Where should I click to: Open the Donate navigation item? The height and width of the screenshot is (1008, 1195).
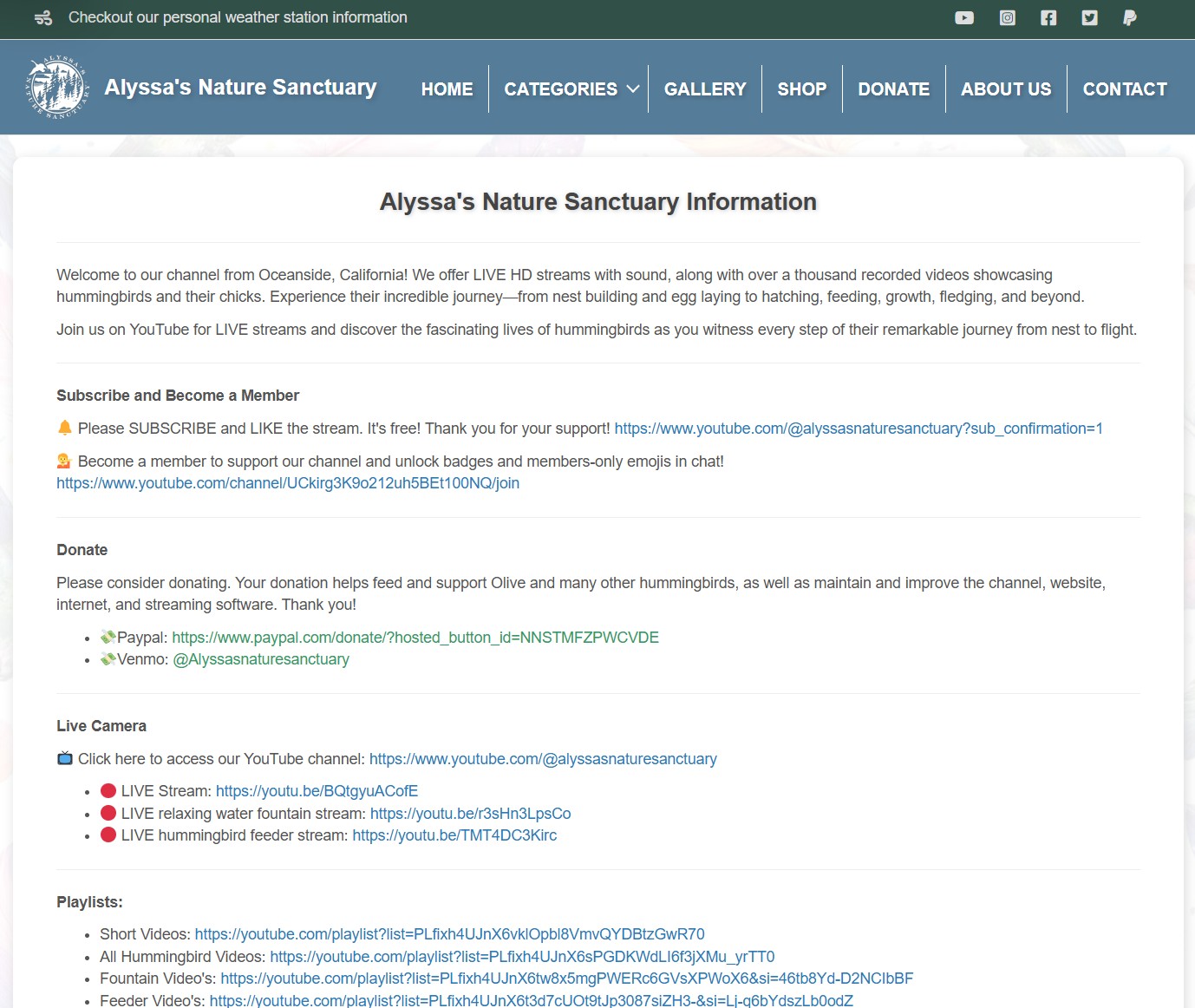[893, 89]
